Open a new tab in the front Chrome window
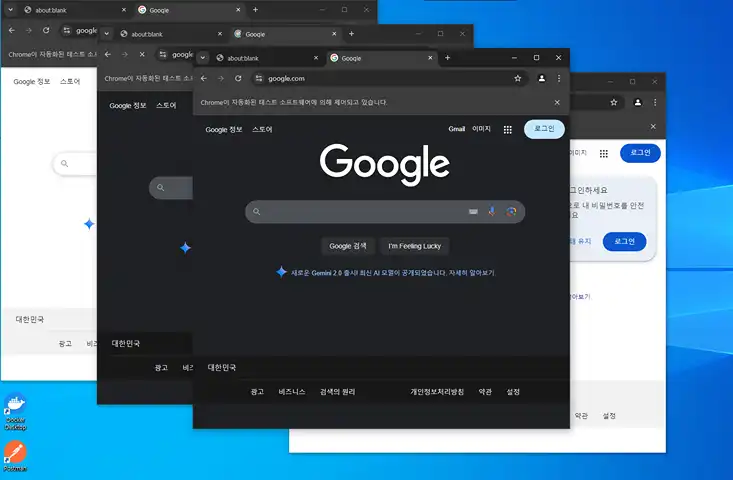 click(x=447, y=57)
